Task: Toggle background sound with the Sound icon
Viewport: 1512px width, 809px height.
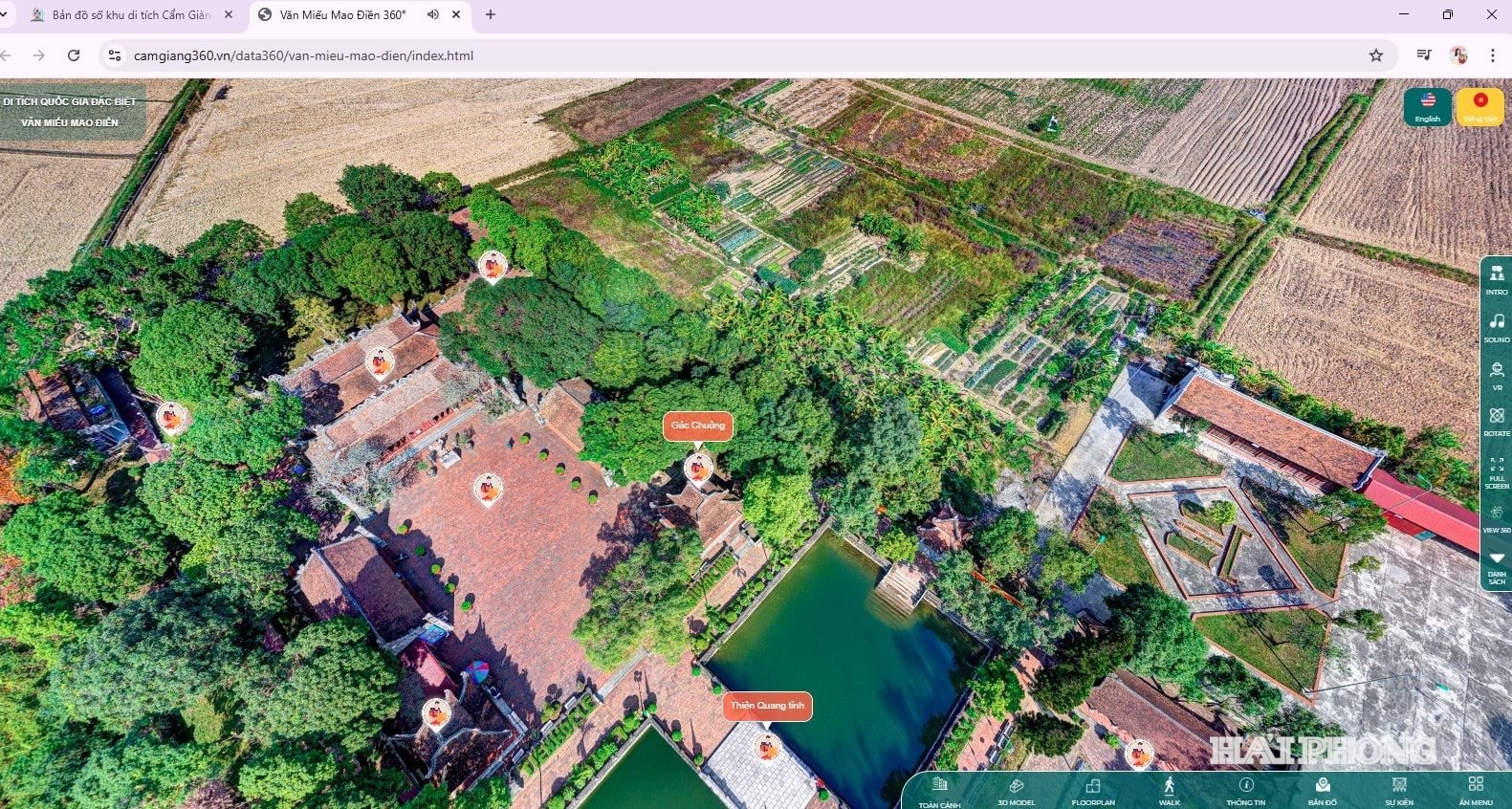Action: [x=1497, y=326]
